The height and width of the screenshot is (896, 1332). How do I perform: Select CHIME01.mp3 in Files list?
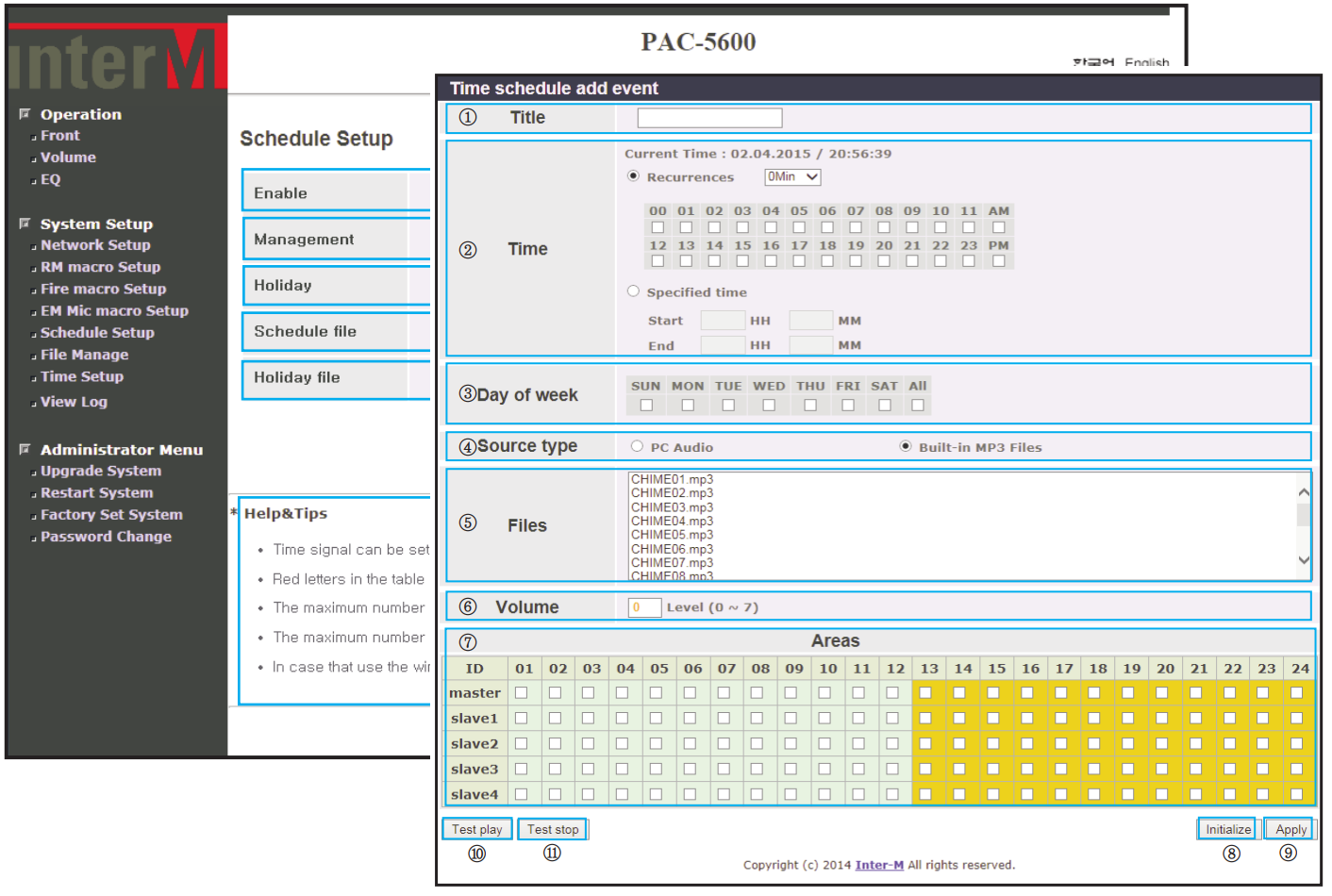(x=673, y=479)
